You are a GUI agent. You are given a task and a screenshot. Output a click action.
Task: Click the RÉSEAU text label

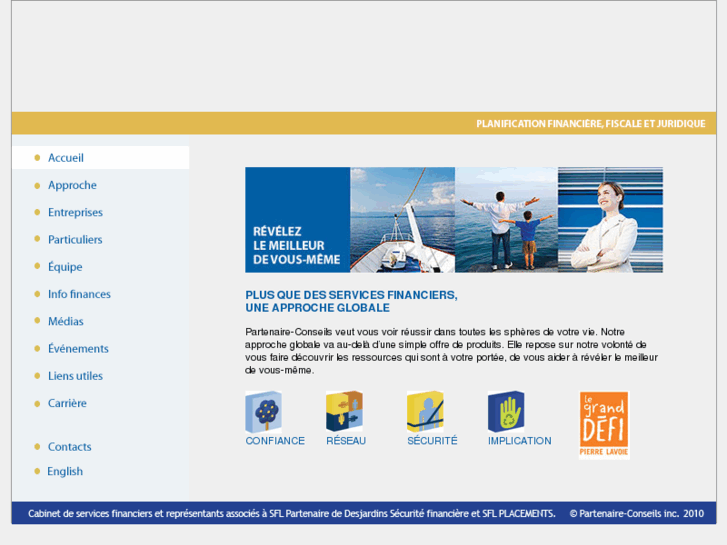(346, 441)
